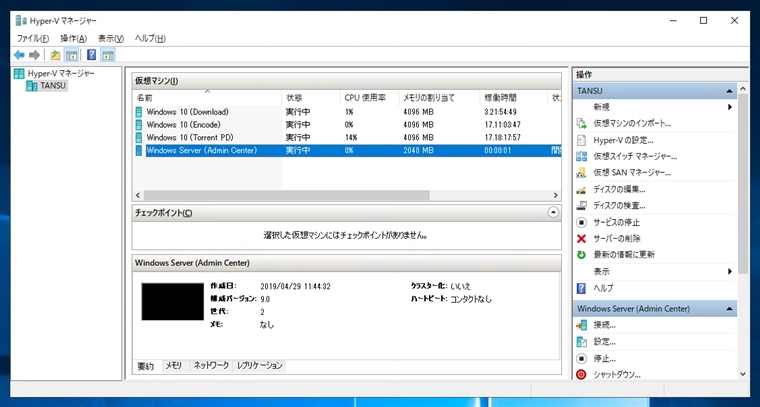This screenshot has width=760, height=407.
Task: Click the VM list scroll left arrow
Action: click(138, 195)
